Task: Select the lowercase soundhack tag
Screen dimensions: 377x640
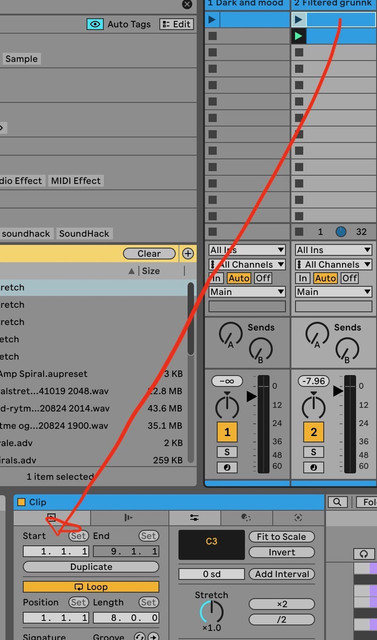Action: (x=26, y=234)
